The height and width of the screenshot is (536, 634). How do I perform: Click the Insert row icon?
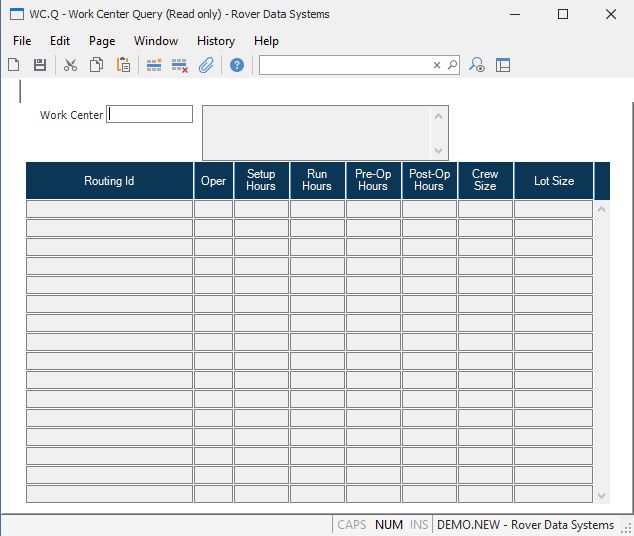(x=154, y=65)
